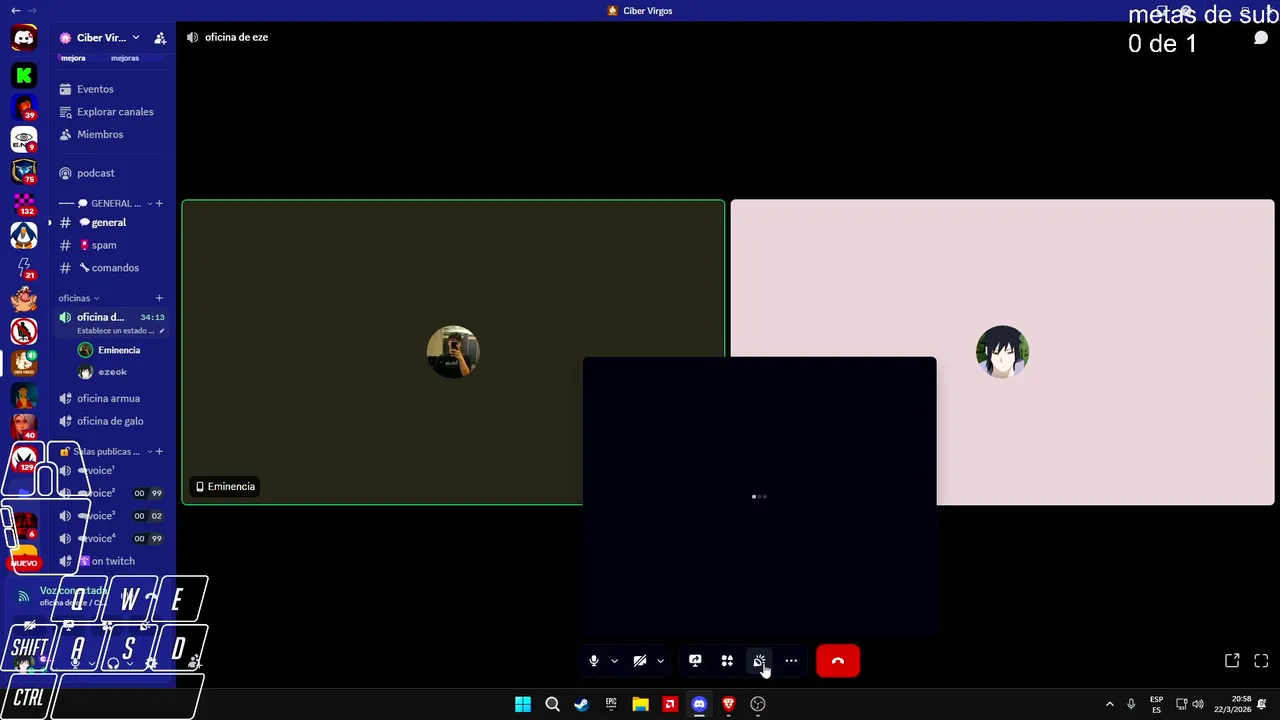Viewport: 1280px width, 720px height.
Task: Show hidden system tray icons
Action: [x=1109, y=704]
